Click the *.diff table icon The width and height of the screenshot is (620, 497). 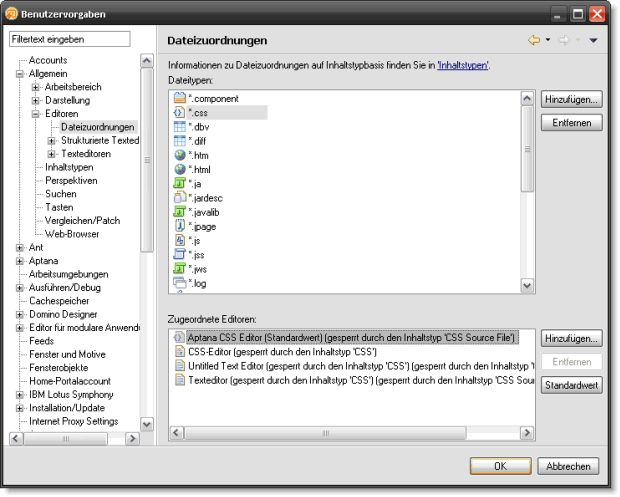[180, 141]
